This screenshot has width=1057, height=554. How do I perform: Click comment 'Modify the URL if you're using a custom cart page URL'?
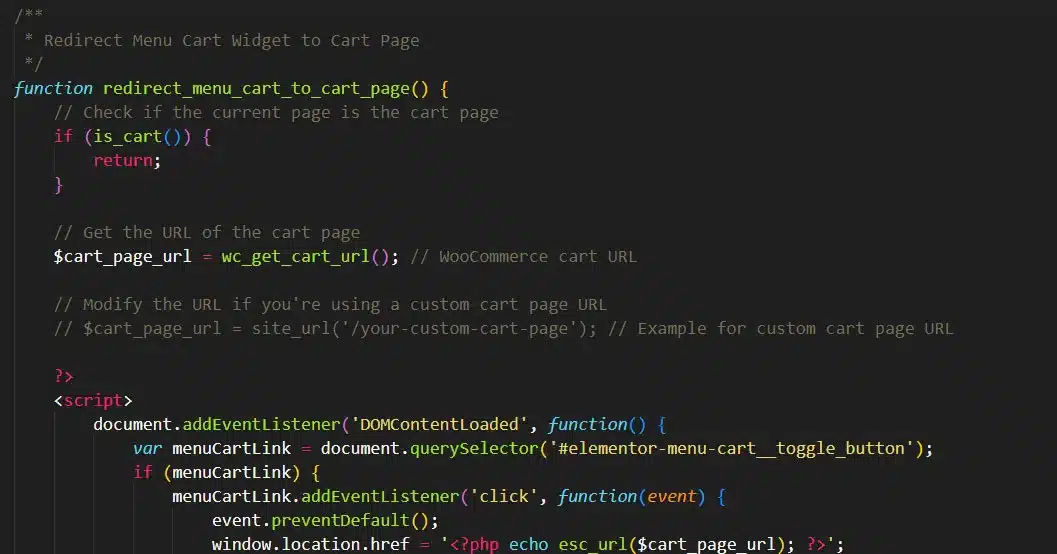point(330,305)
